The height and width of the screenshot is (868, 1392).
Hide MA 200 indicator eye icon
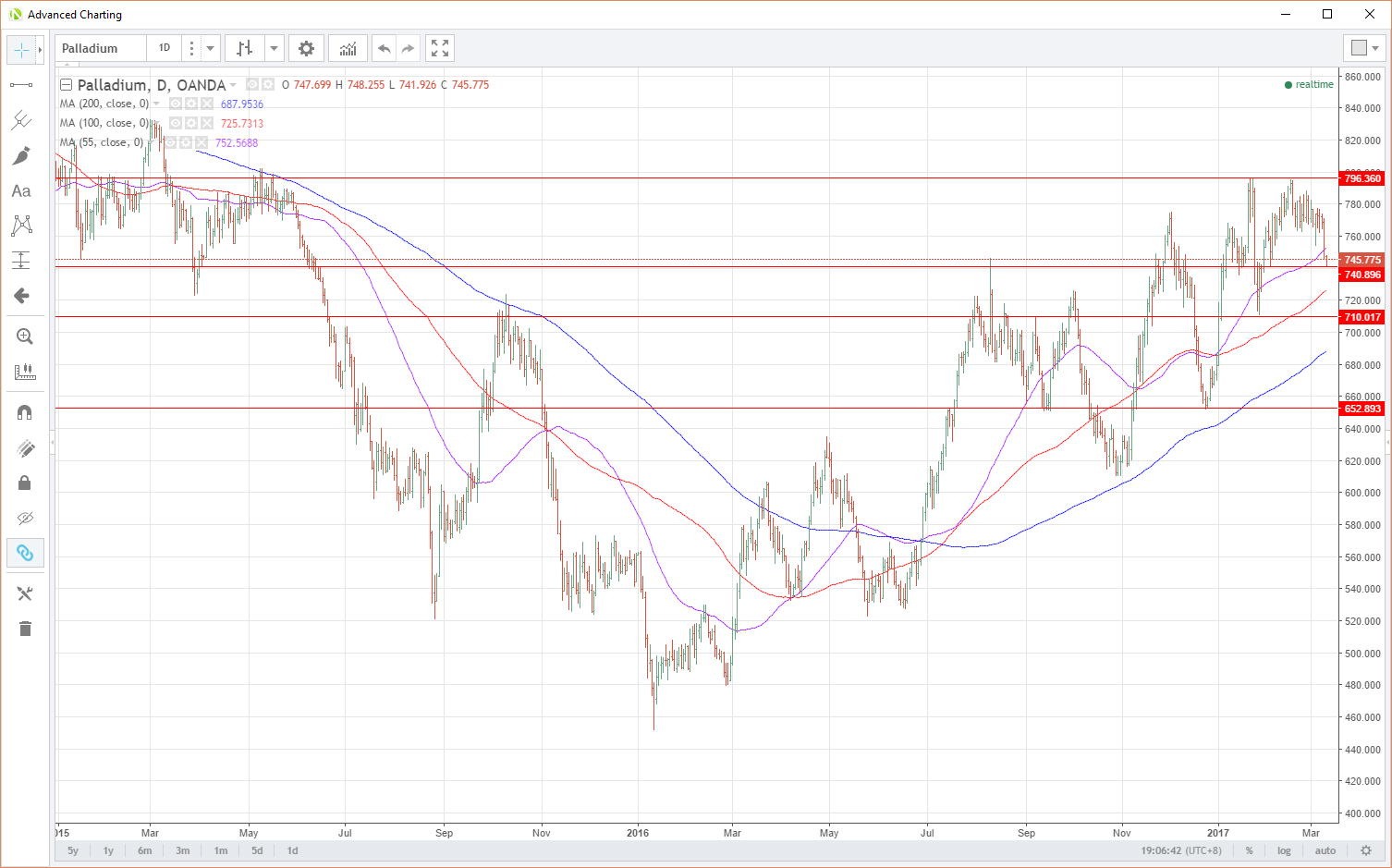pyautogui.click(x=176, y=104)
